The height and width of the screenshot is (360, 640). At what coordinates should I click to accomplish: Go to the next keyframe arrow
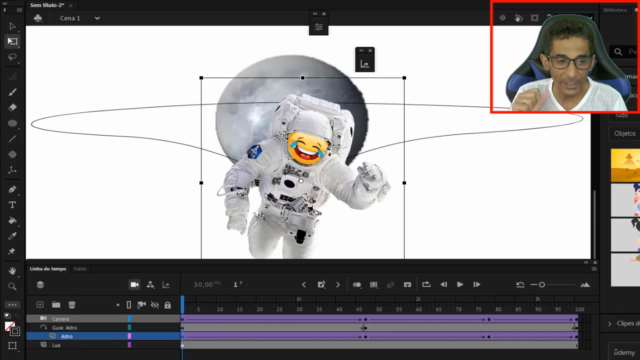click(x=338, y=285)
